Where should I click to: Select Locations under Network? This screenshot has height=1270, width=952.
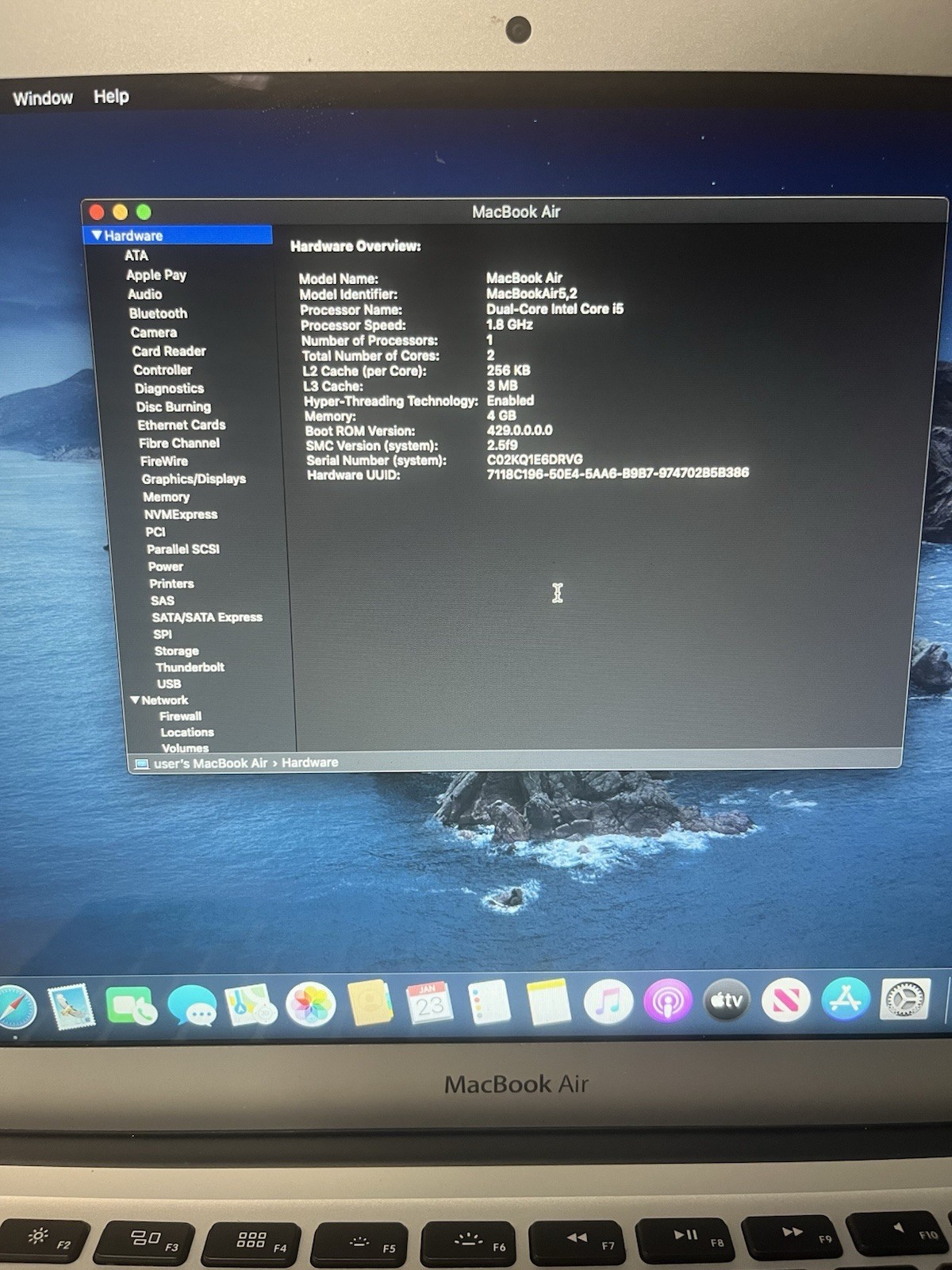(x=187, y=733)
